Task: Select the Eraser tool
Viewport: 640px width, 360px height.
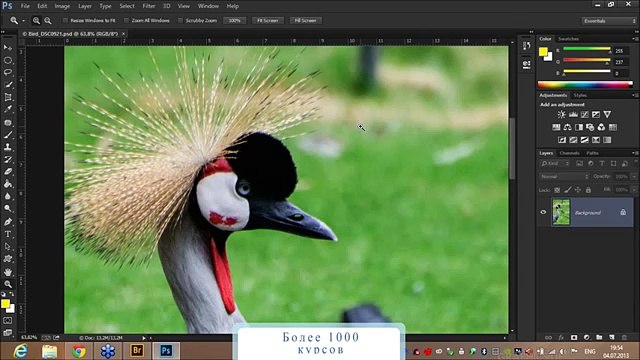Action: [8, 171]
